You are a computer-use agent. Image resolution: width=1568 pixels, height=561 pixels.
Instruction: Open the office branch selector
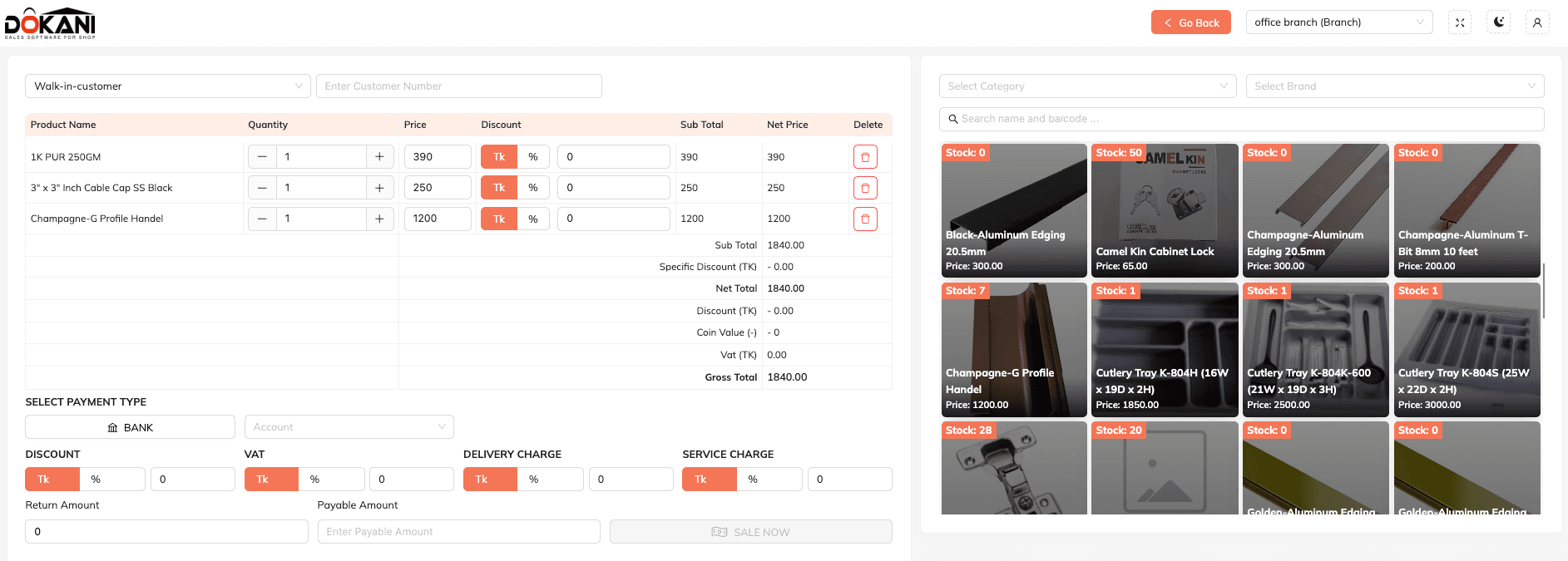coord(1339,22)
